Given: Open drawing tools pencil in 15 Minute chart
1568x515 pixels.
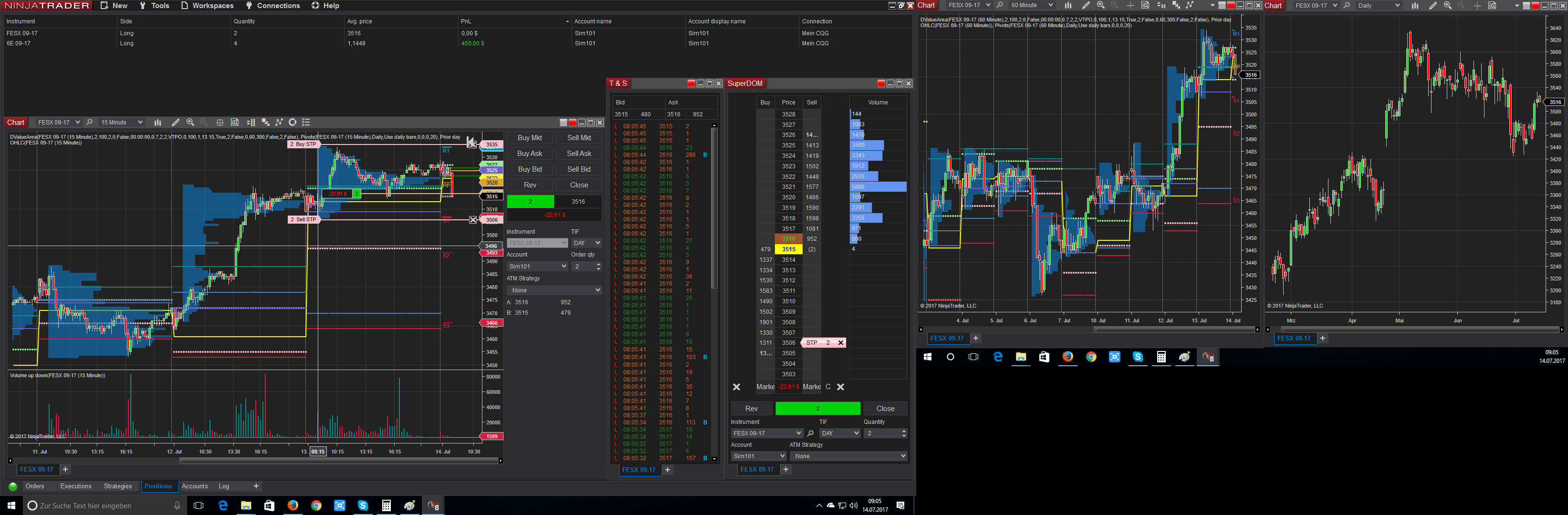Looking at the screenshot, I should [175, 122].
